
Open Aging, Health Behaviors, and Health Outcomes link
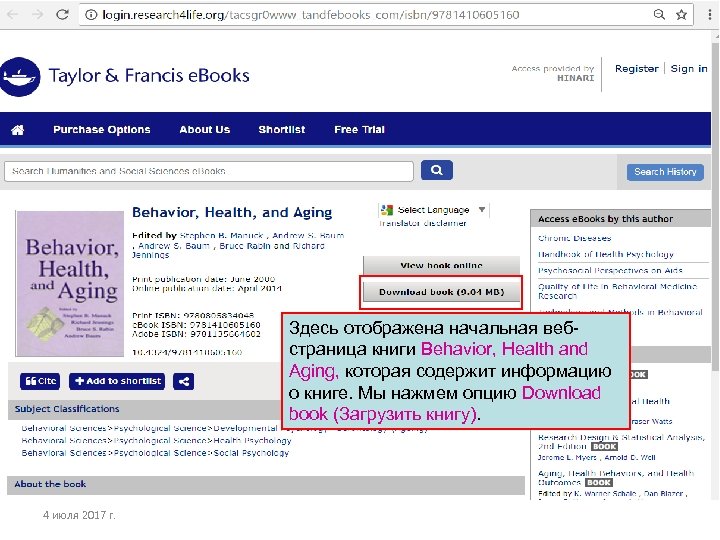[x=616, y=478]
